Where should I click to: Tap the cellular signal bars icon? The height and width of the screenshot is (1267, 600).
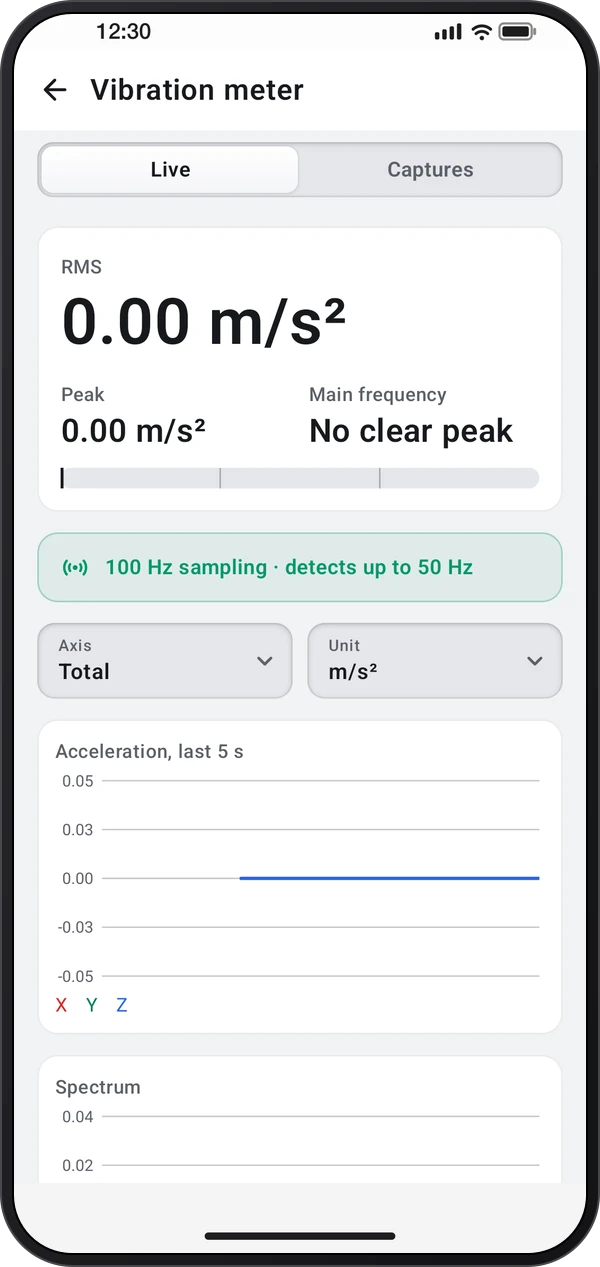point(448,32)
